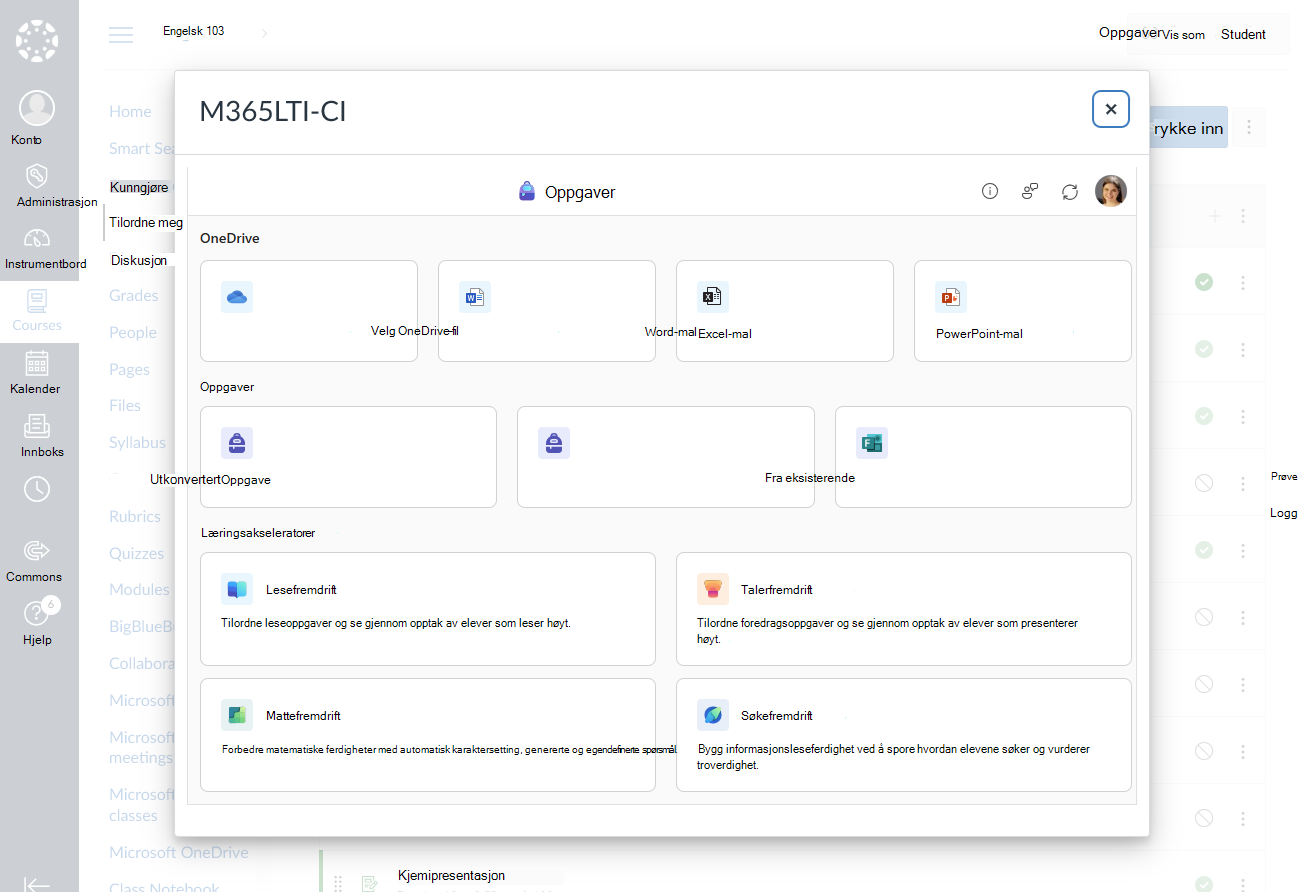Screen dimensions: 1298x892
Task: Click the Student view button
Action: (1243, 34)
